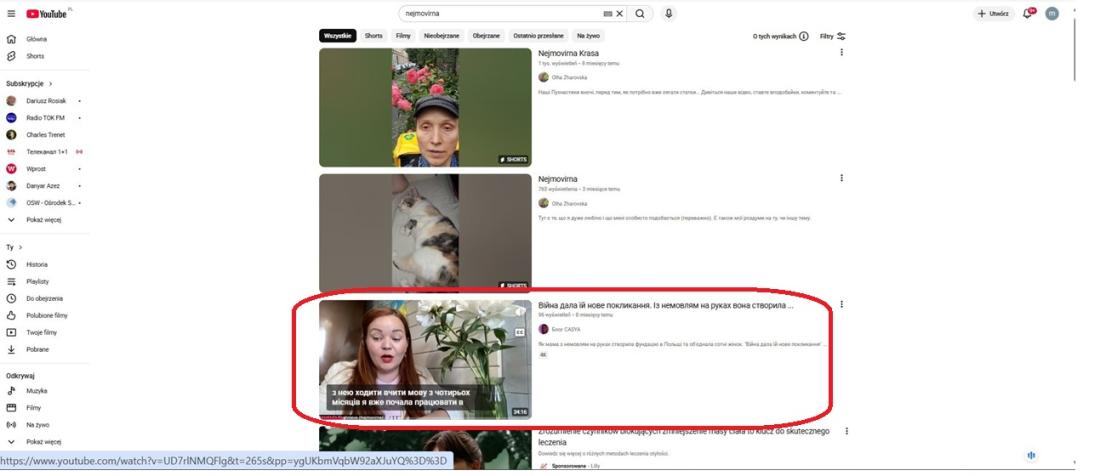The image size is (1100, 476).
Task: Go to Pobrane downloads
Action: pos(36,349)
